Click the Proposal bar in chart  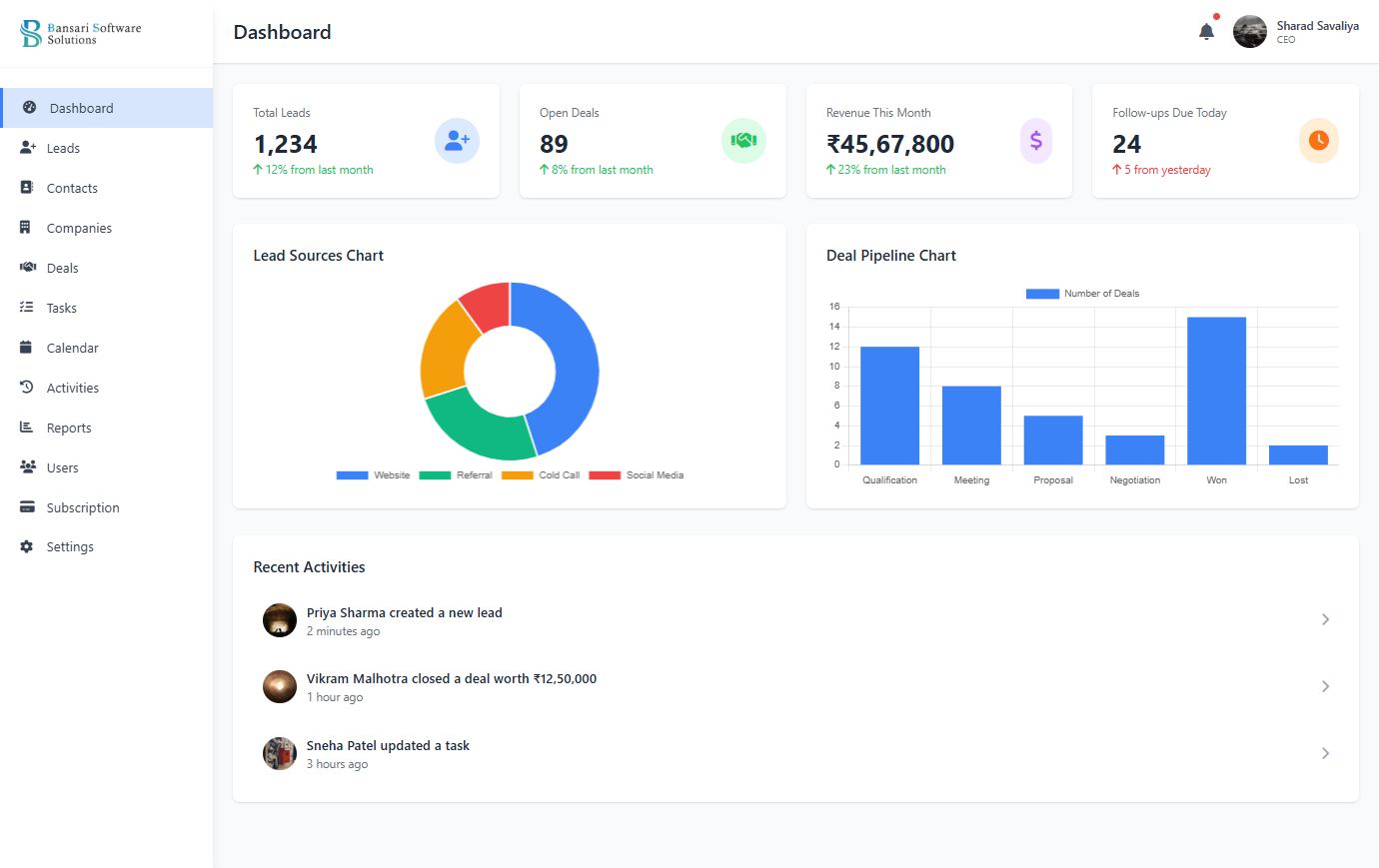(x=1053, y=440)
